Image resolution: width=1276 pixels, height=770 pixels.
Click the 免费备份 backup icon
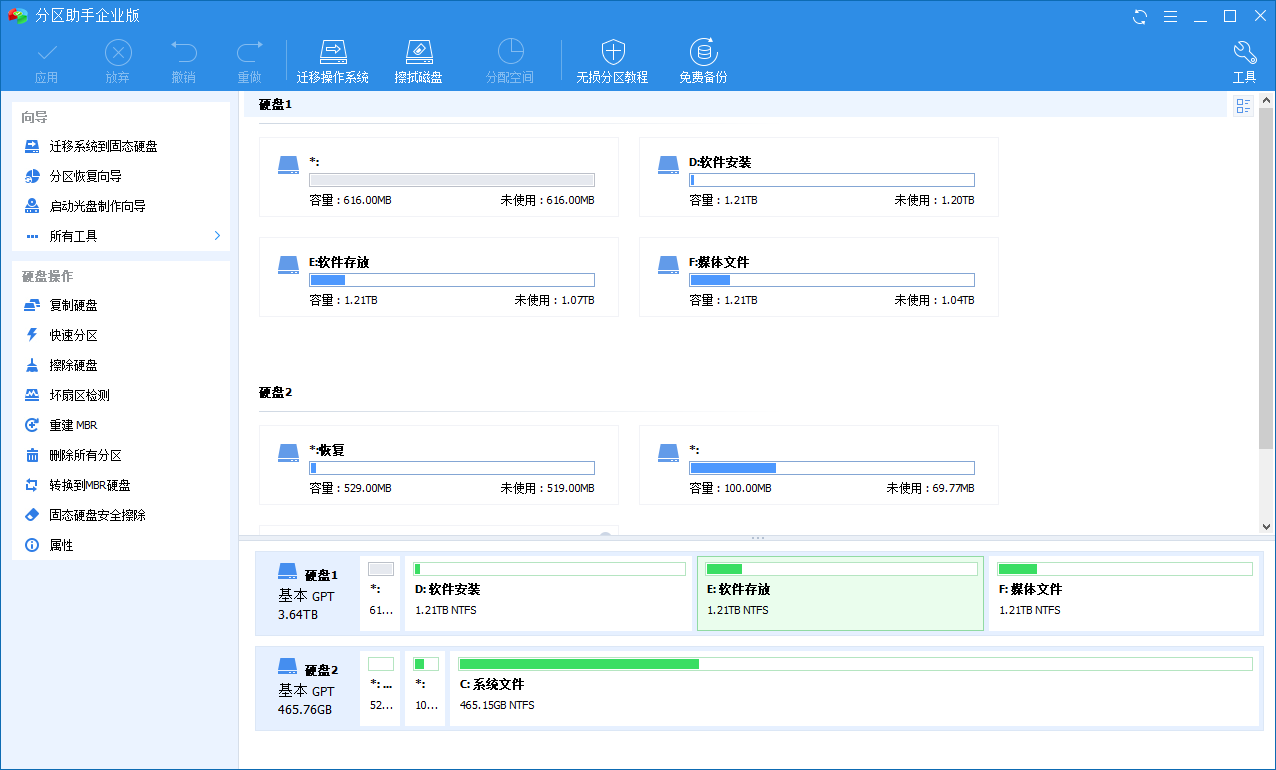tap(703, 61)
